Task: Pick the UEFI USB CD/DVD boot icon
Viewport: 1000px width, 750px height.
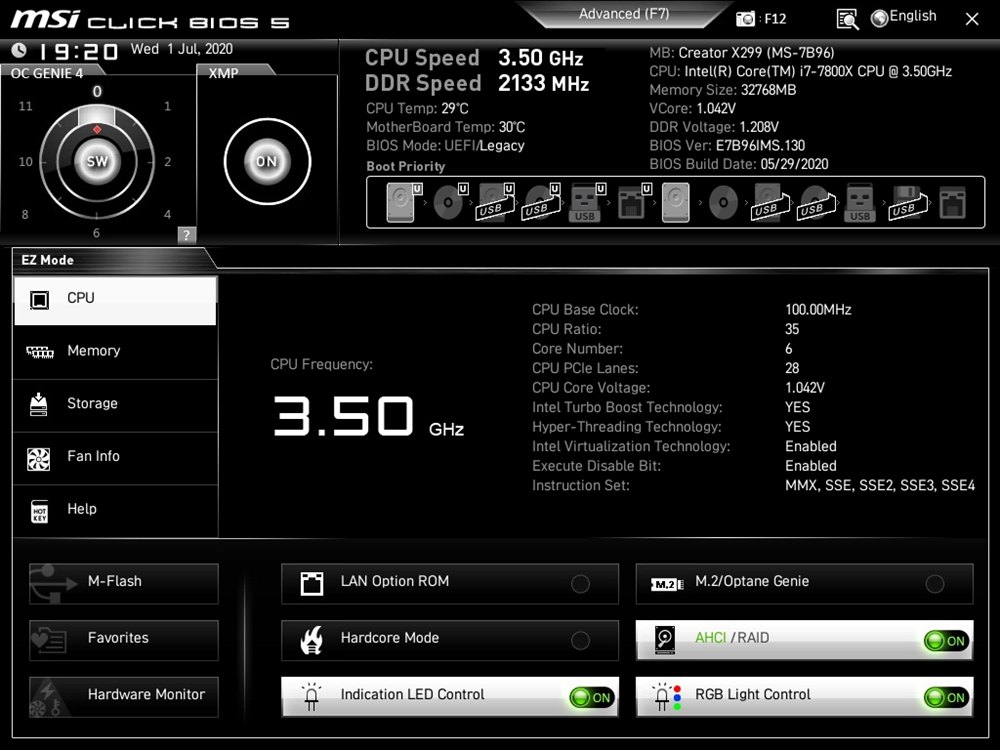Action: pos(541,203)
